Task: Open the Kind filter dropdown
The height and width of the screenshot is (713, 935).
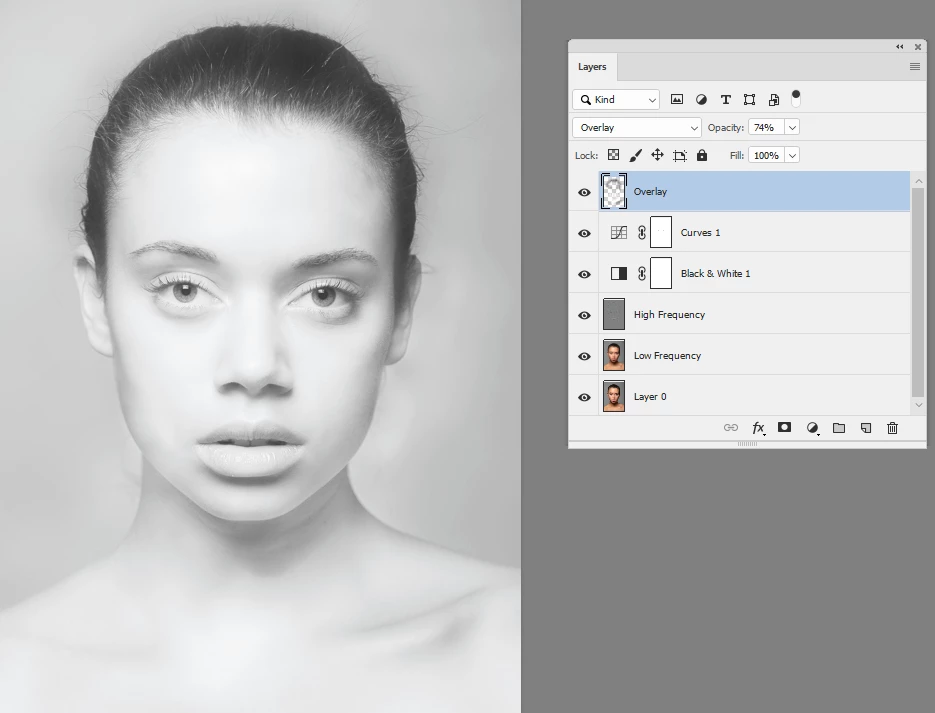Action: tap(616, 100)
